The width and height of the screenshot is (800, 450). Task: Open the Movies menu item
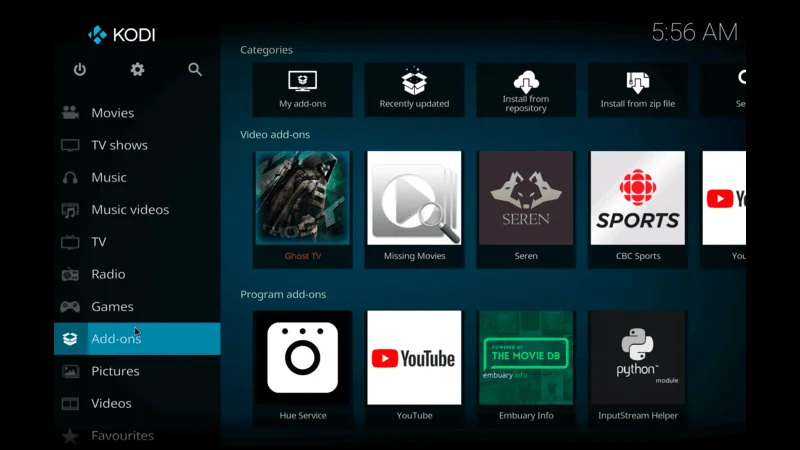point(137,113)
